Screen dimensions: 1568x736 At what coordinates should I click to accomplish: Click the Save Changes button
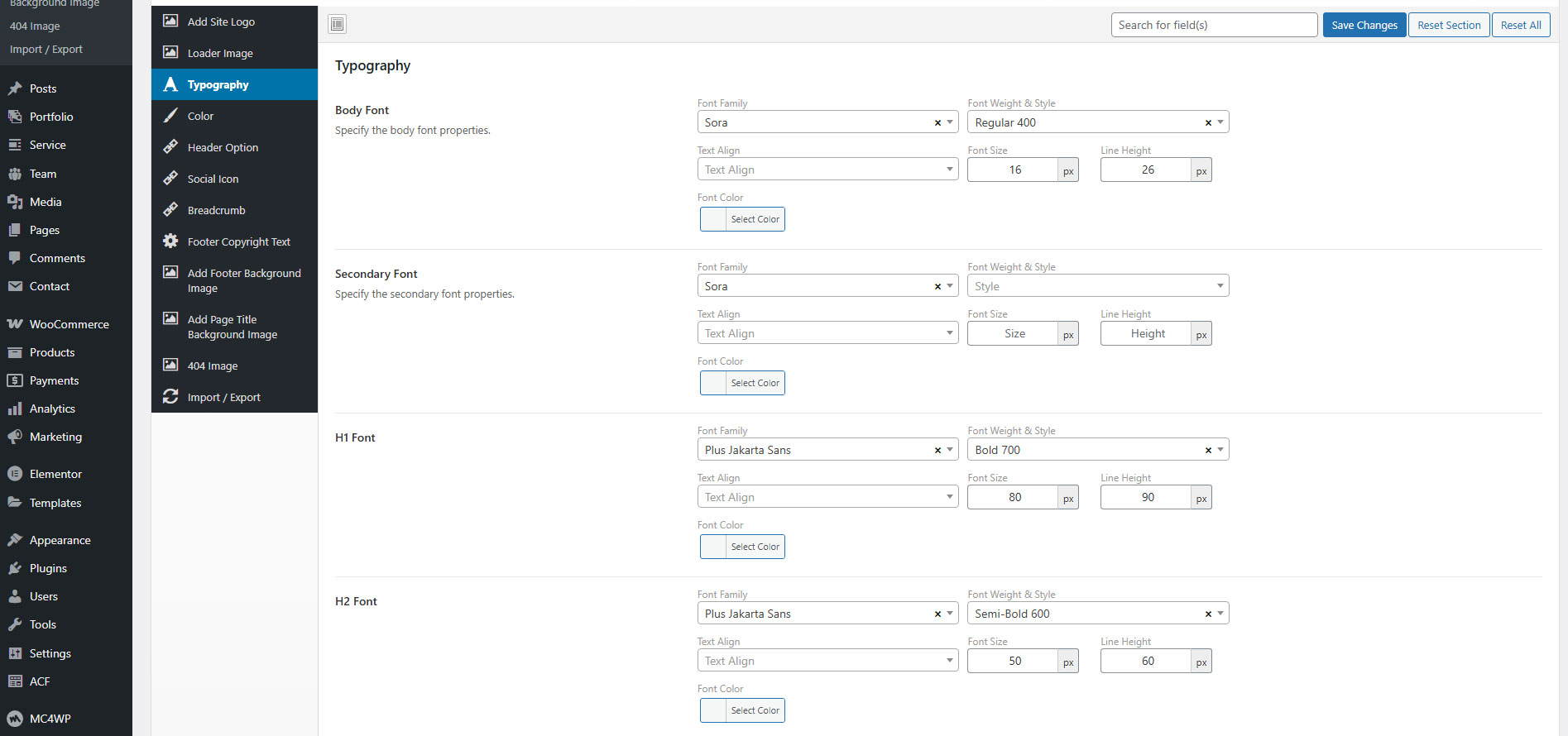pos(1364,25)
